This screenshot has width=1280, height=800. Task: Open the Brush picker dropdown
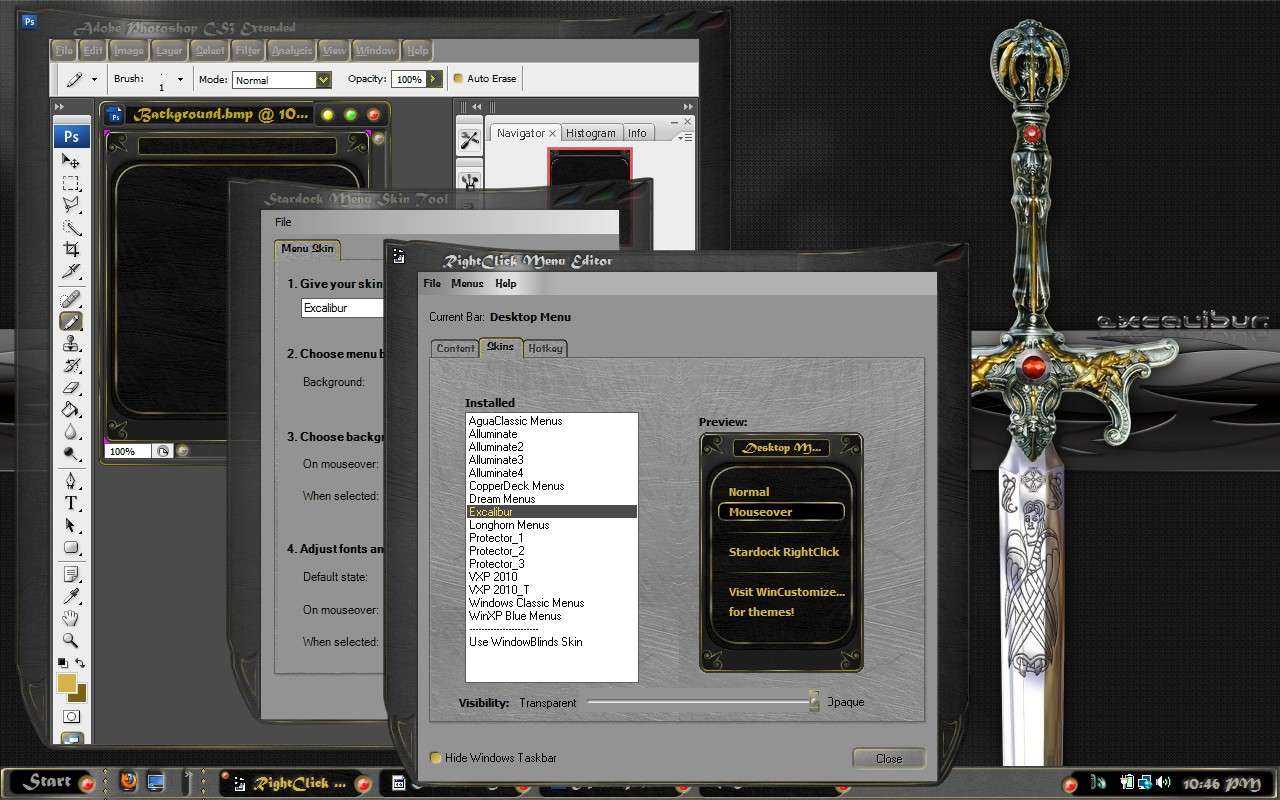pos(180,79)
